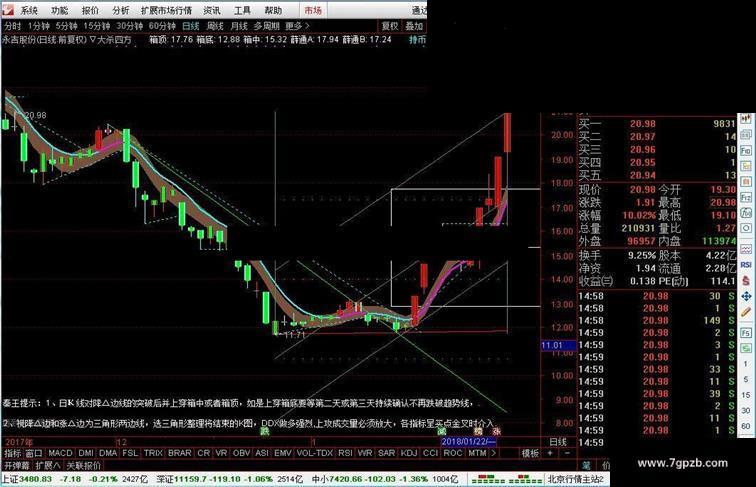Select the 60 minute sidebar shortcut
756x487 pixels.
(x=746, y=426)
